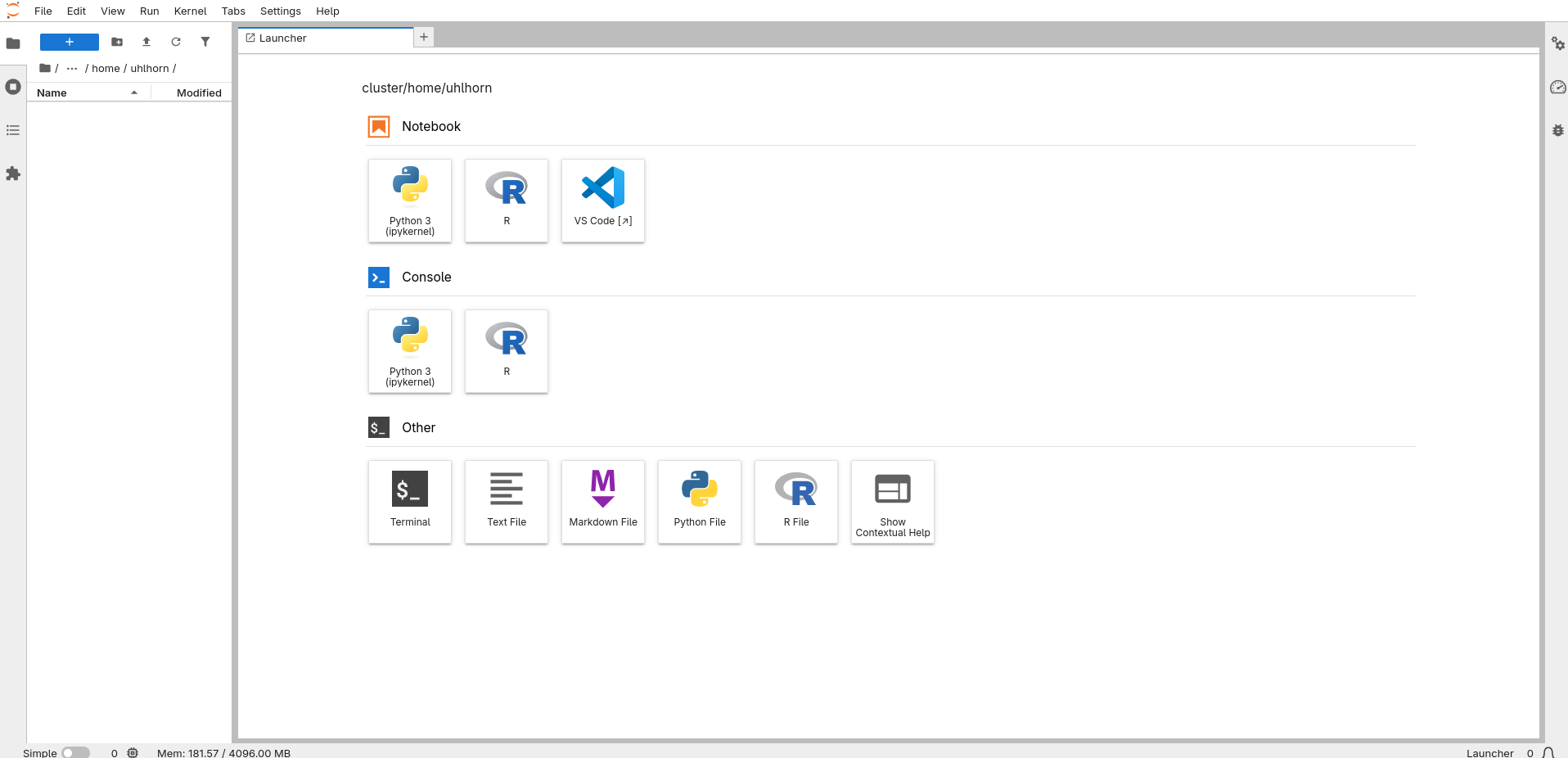
Task: Click the New Folder toolbar icon
Action: tap(117, 42)
